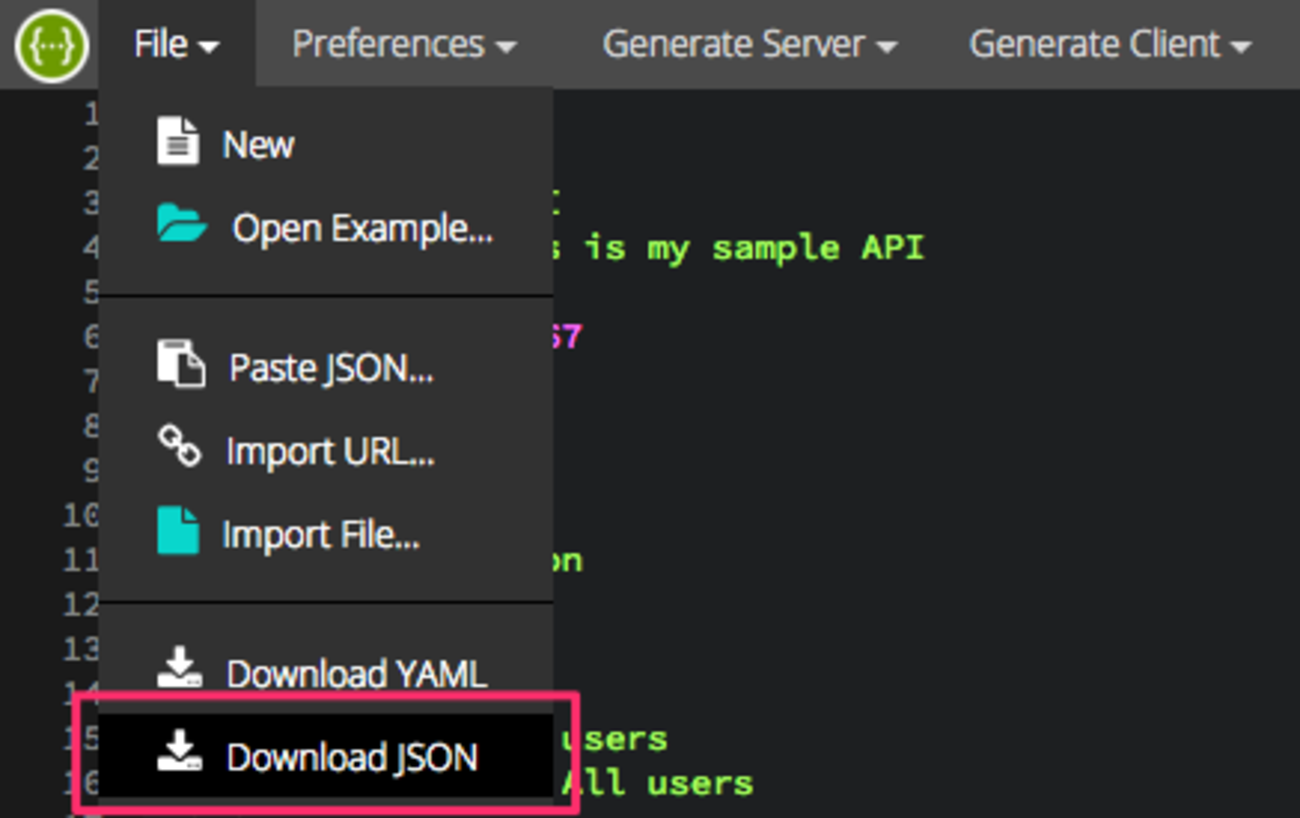Click line number 10 in the gutter

(82, 516)
